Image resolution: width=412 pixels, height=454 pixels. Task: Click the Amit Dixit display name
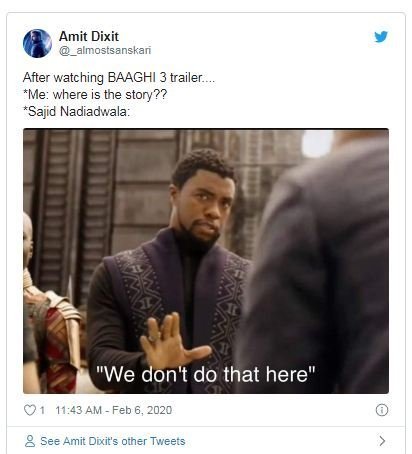coord(89,36)
